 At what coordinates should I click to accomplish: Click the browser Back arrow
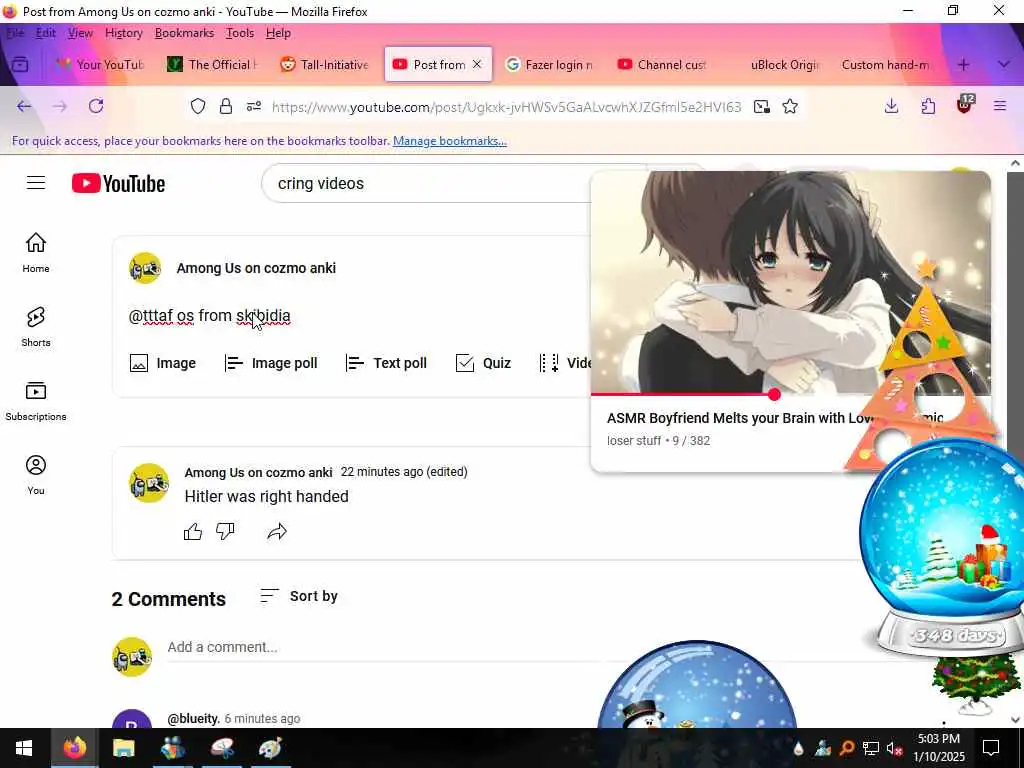pyautogui.click(x=24, y=106)
